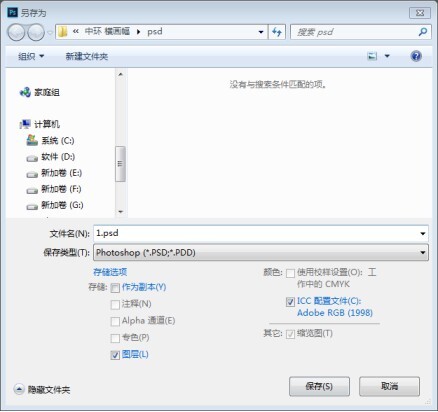Select the 家庭组 homegroup icon

click(25, 92)
